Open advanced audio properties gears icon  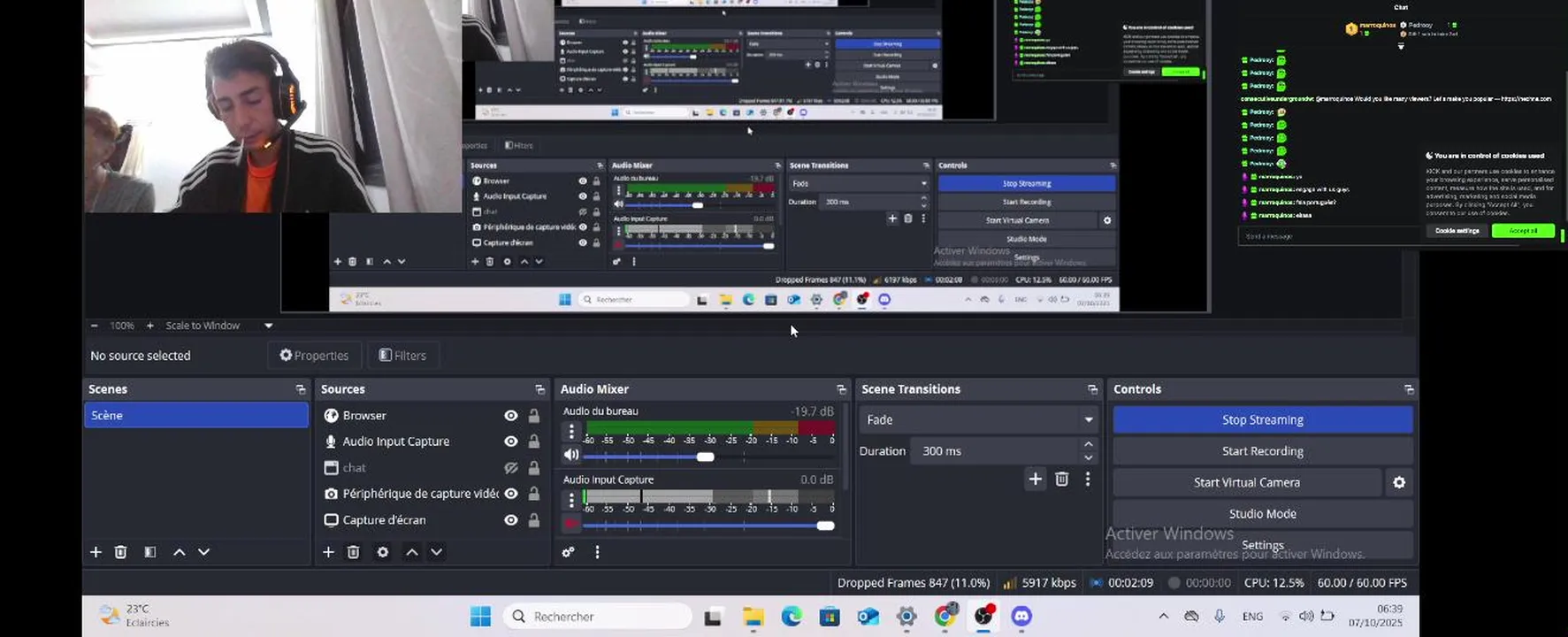click(x=569, y=552)
